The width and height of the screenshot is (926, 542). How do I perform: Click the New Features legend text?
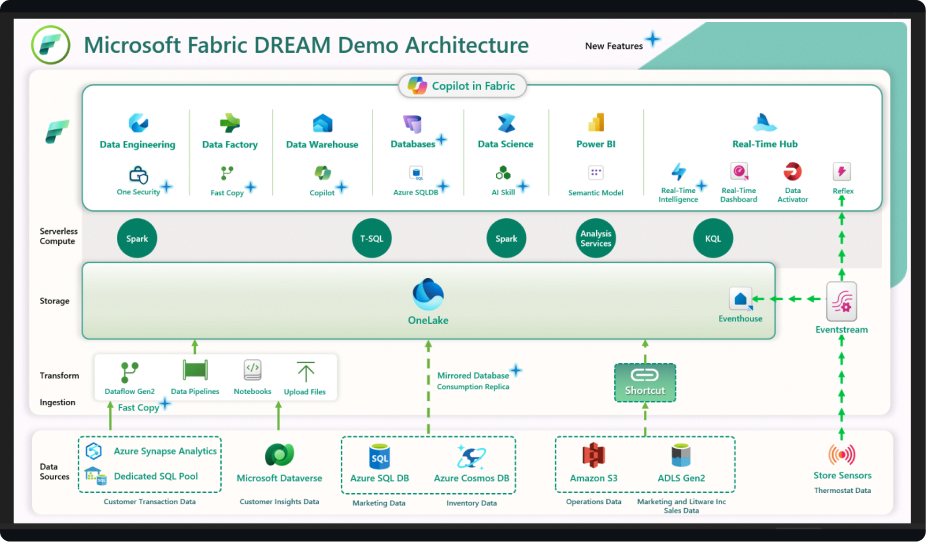(614, 46)
